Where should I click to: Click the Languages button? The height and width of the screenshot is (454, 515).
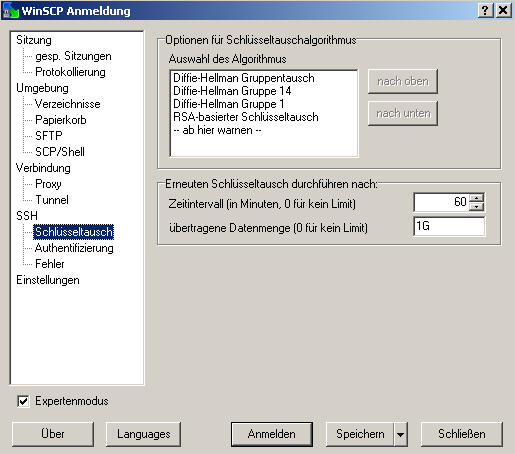pos(144,434)
